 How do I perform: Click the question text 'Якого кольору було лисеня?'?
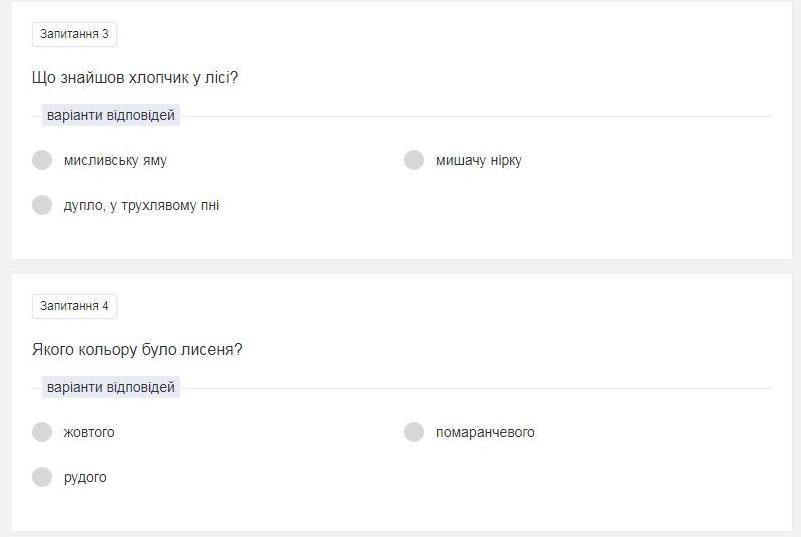pos(137,349)
